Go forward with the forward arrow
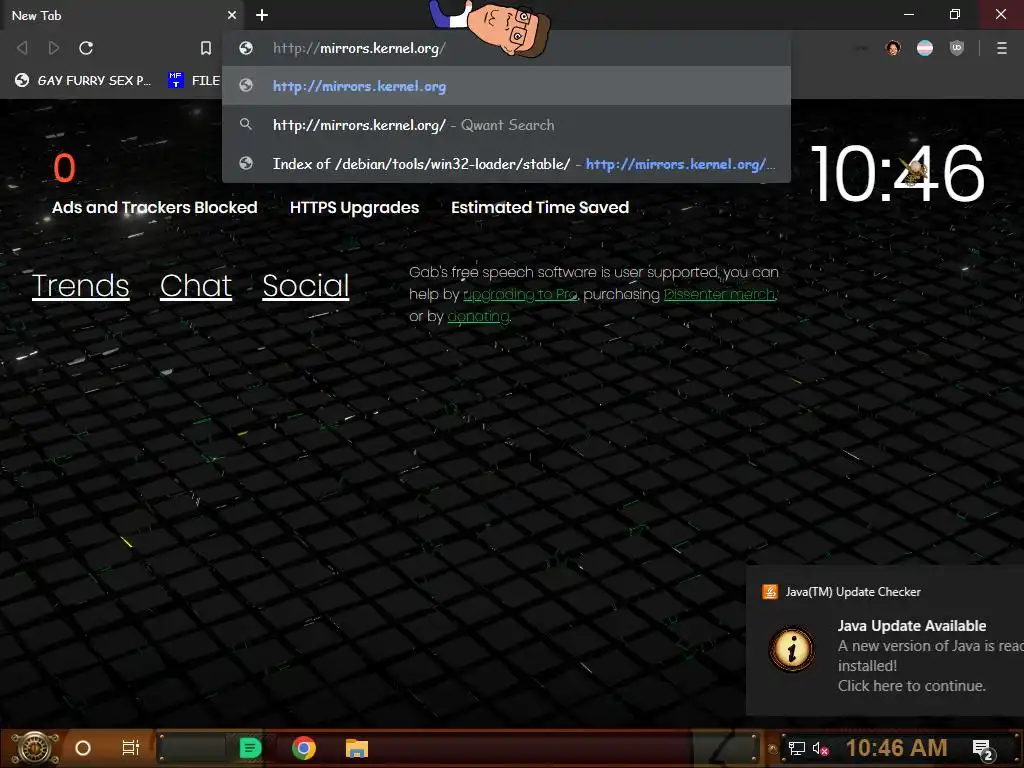The image size is (1024, 768). point(54,48)
